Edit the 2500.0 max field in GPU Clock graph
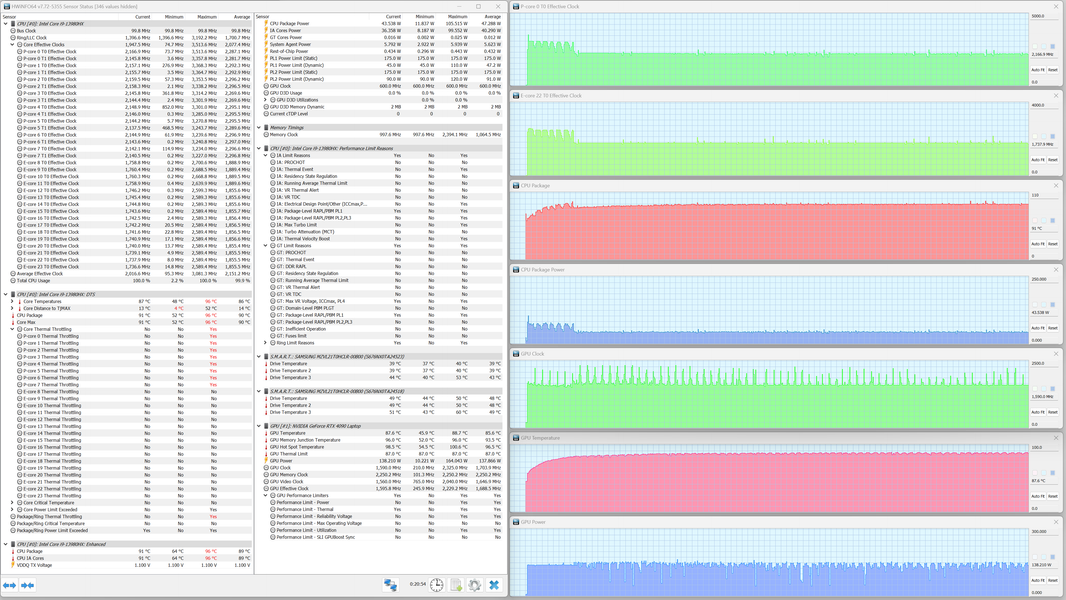1066x600 pixels. 1044,364
